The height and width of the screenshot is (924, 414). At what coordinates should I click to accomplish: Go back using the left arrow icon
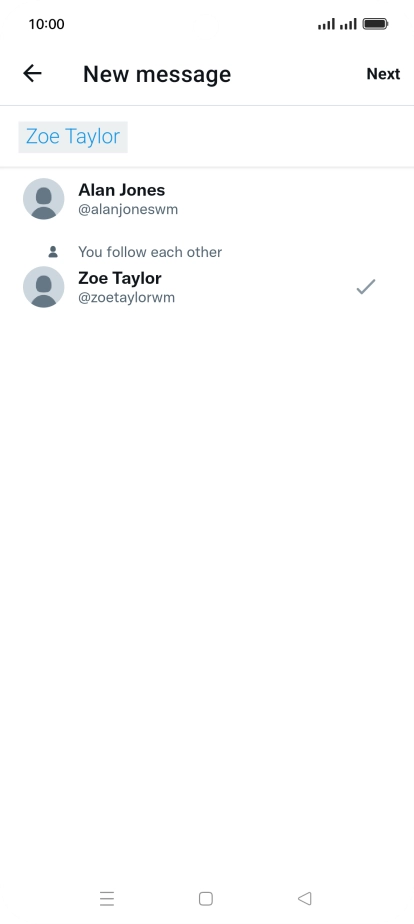coord(32,73)
